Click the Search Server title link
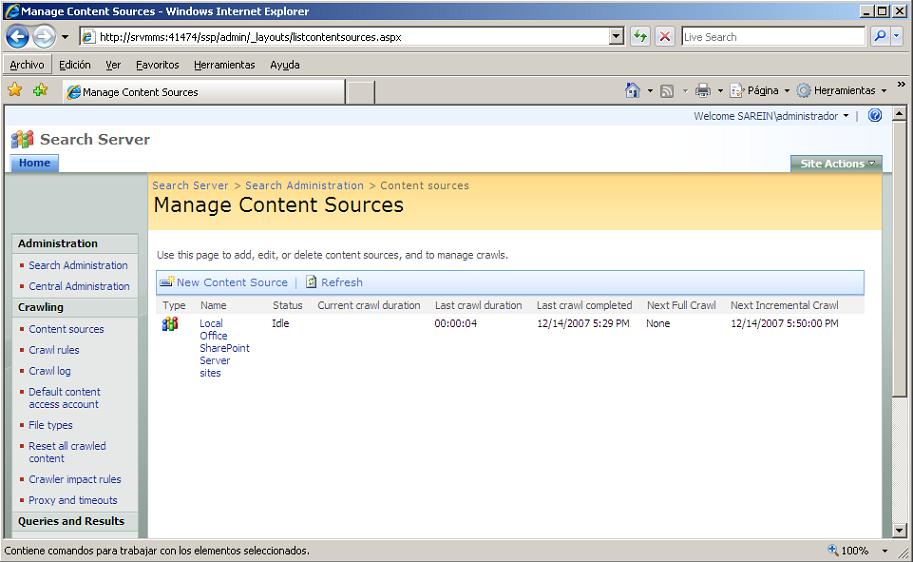The image size is (913, 562). click(95, 139)
